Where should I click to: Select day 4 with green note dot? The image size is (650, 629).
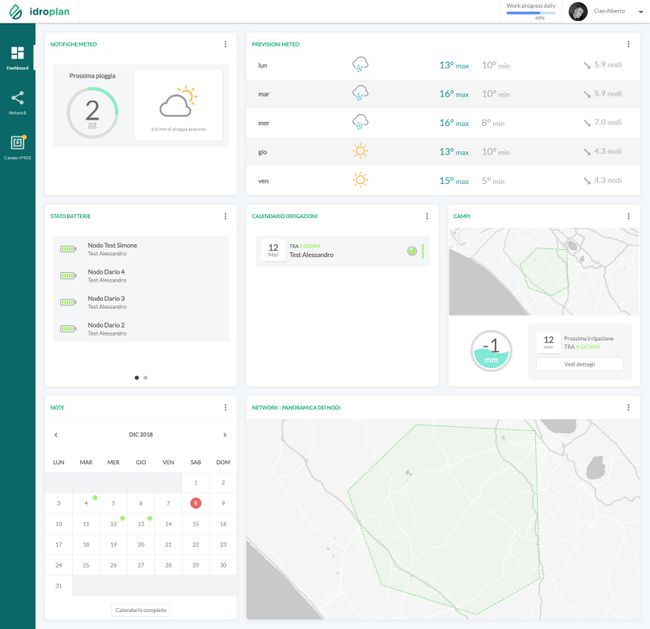click(x=86, y=503)
